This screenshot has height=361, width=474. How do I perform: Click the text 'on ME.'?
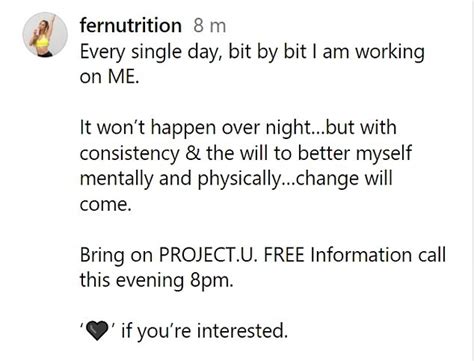point(109,77)
